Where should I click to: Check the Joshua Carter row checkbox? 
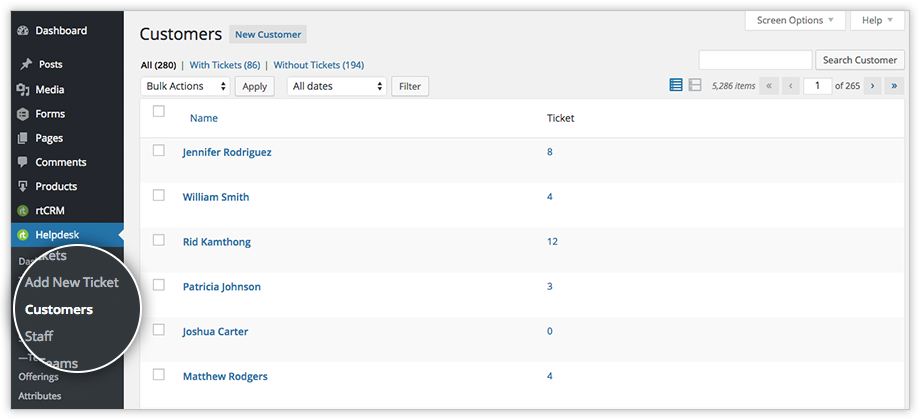(x=158, y=330)
